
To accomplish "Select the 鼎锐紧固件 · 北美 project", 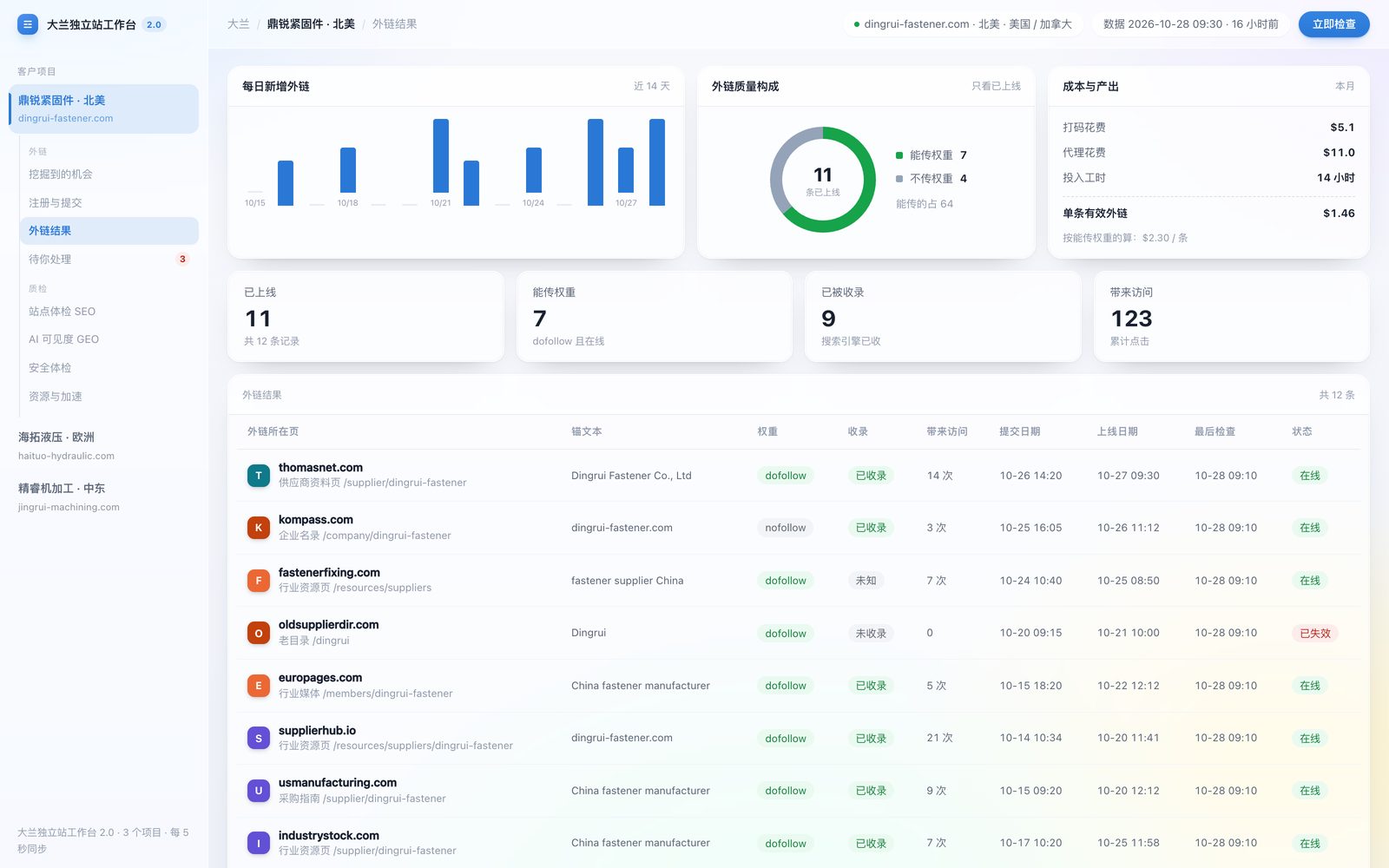I will [x=103, y=108].
